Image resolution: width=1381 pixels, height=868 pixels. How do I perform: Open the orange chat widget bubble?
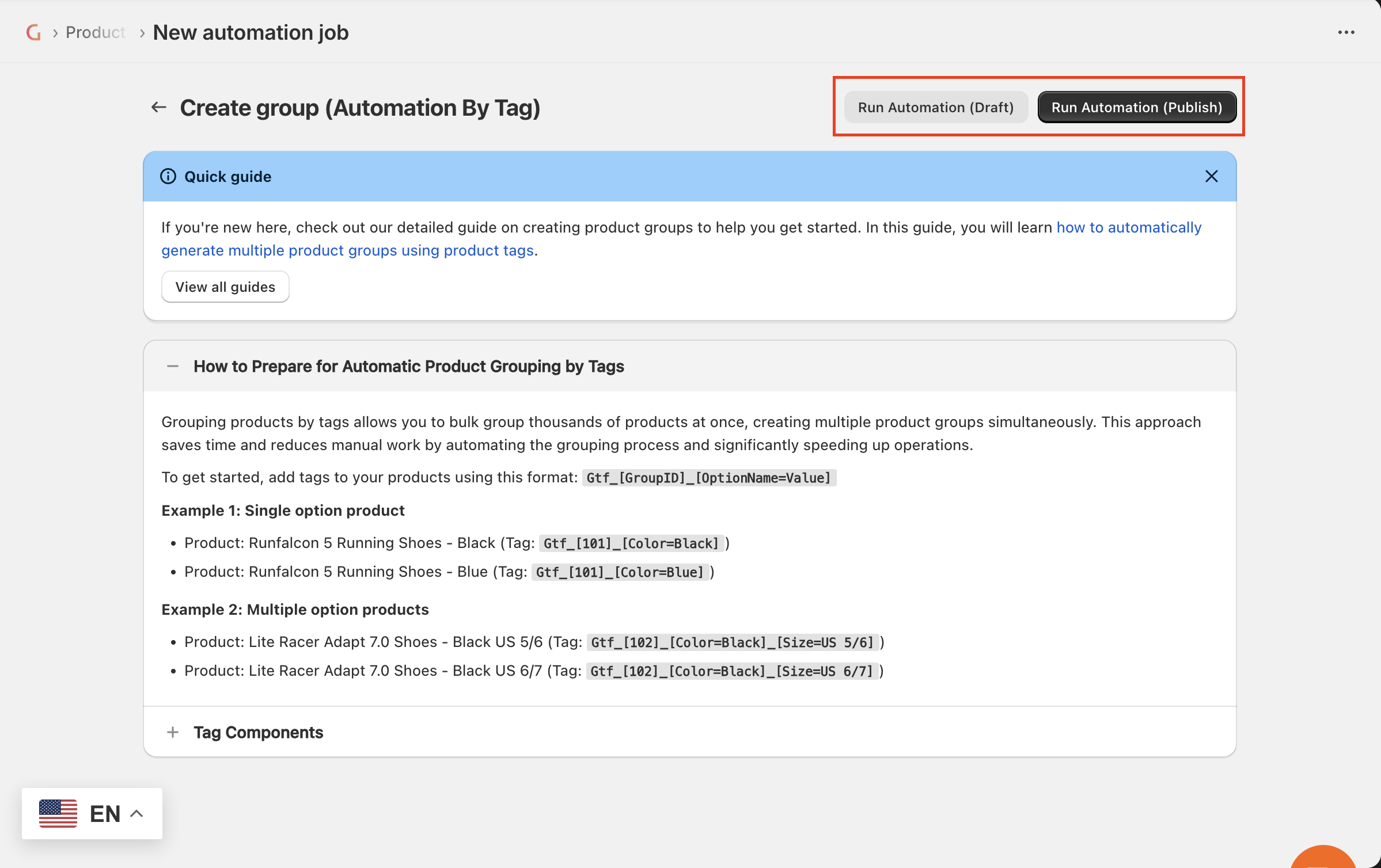(x=1323, y=858)
